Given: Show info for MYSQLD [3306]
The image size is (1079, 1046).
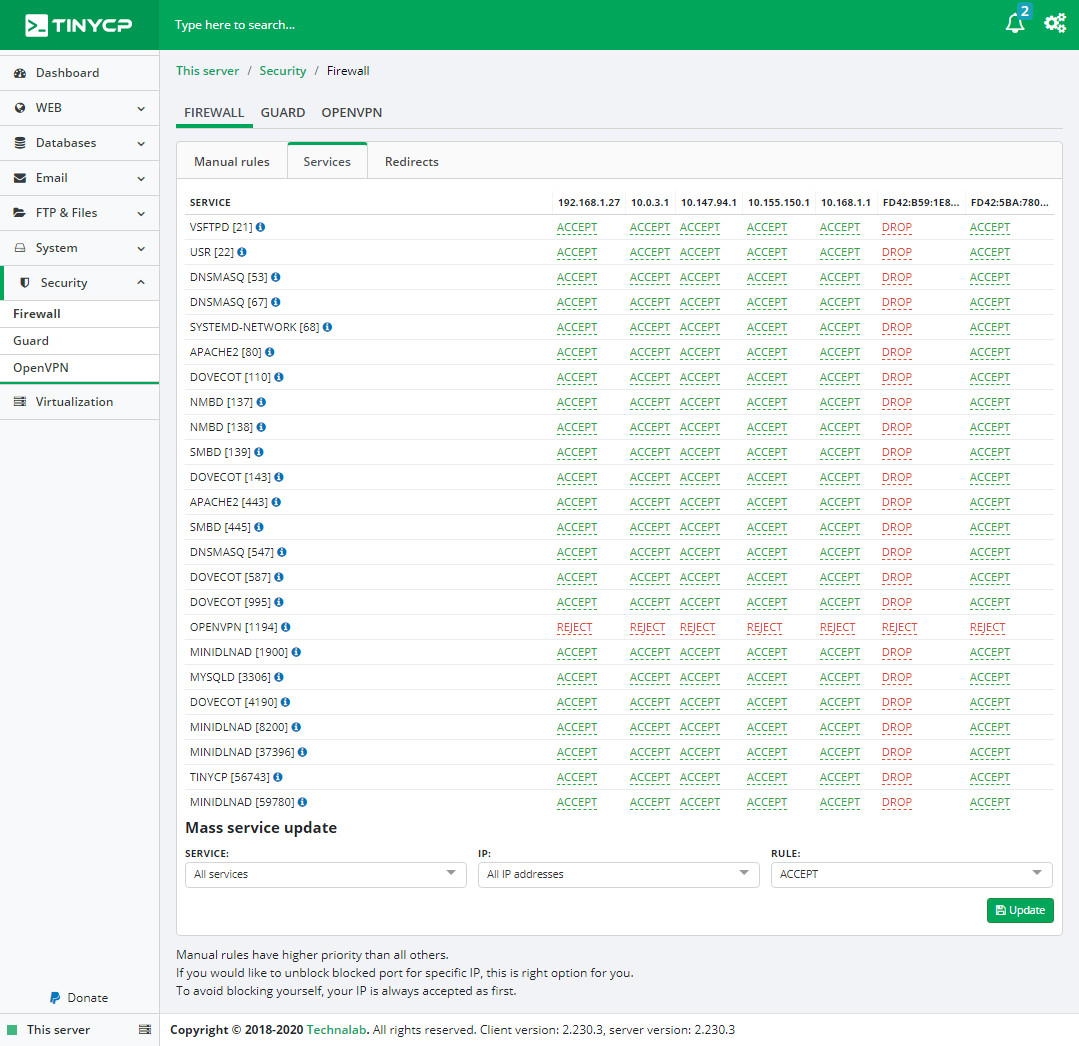Looking at the screenshot, I should point(279,677).
